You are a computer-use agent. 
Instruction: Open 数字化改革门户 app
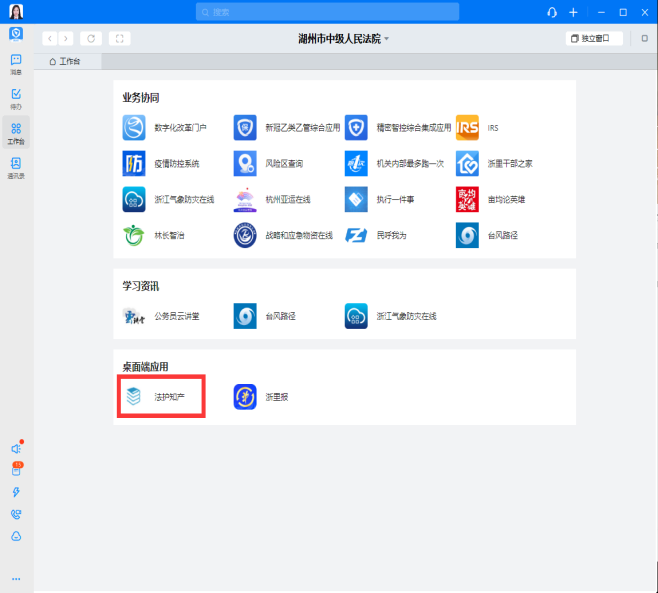[165, 128]
